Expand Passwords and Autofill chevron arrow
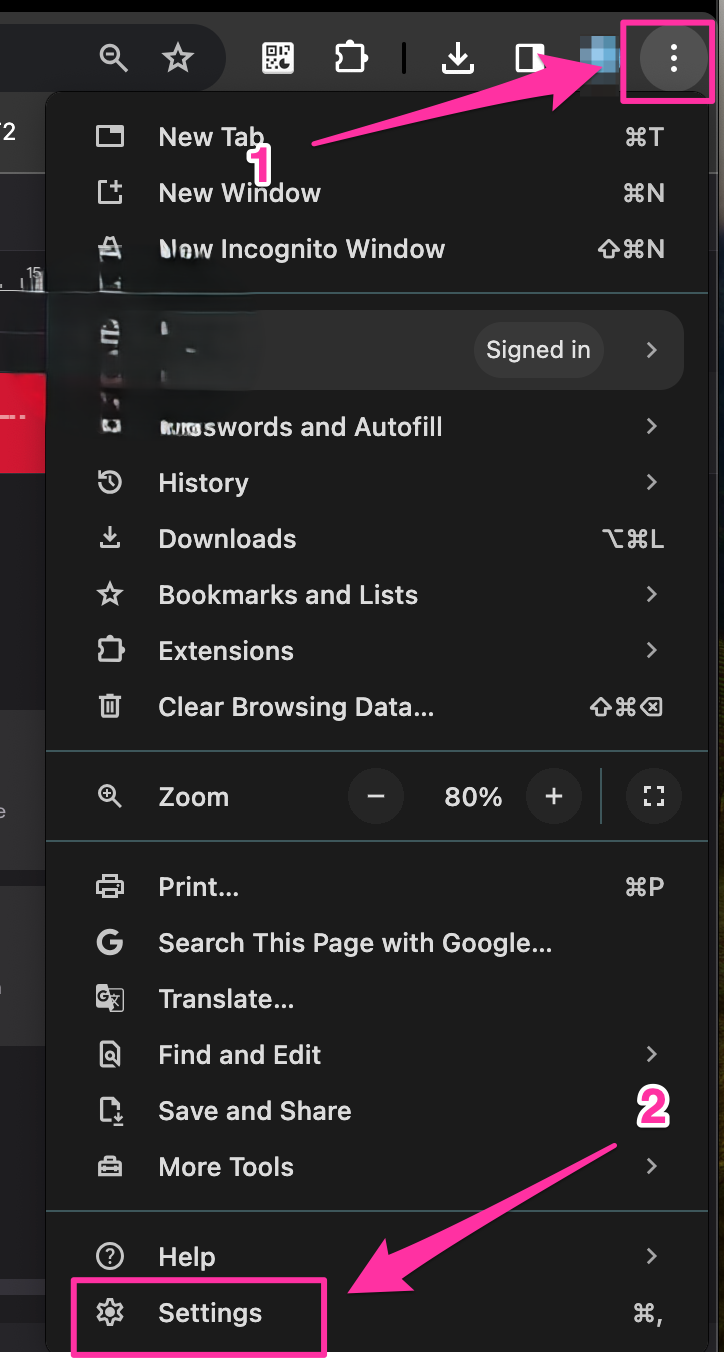Viewport: 724px width, 1358px height. (652, 427)
